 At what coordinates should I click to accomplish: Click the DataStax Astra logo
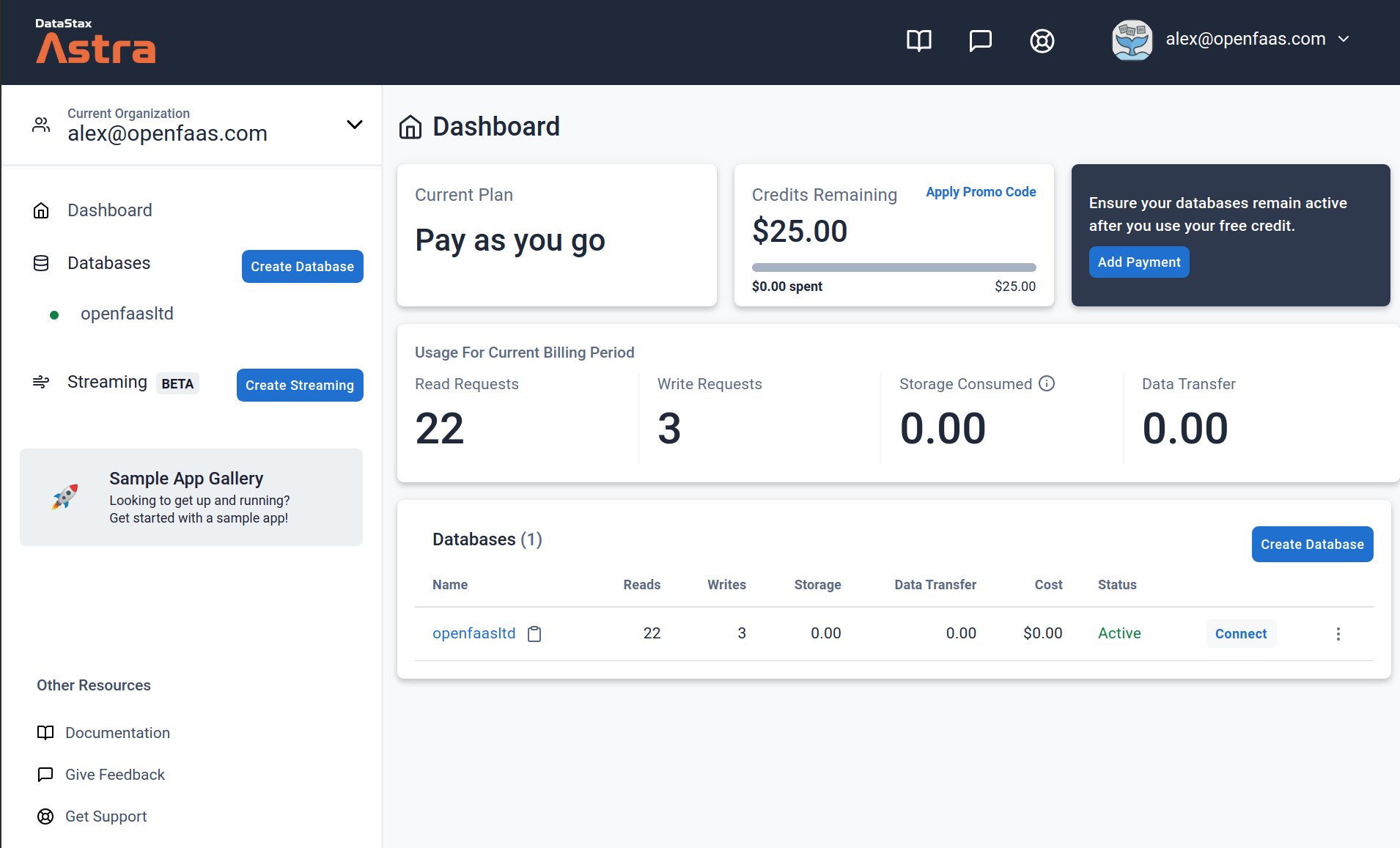[x=95, y=41]
